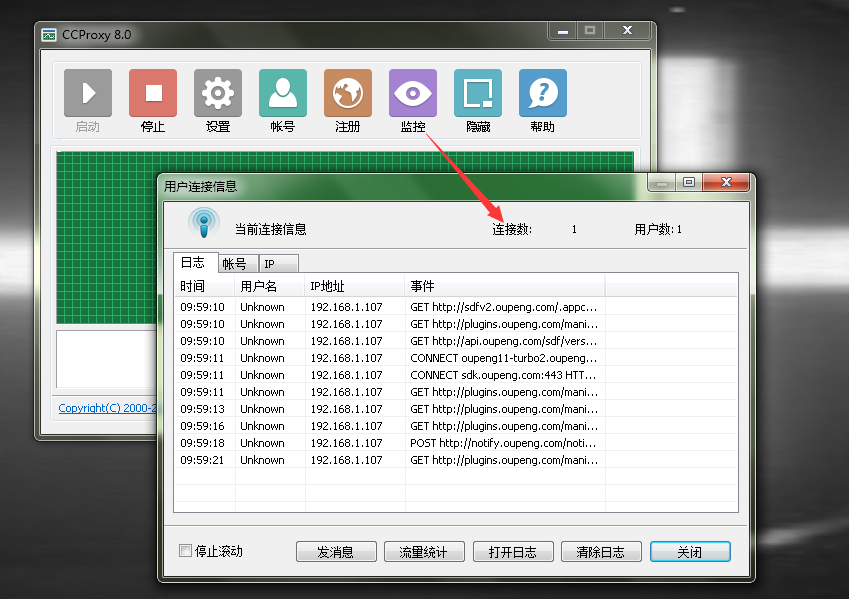Click the 停止 (Stop) proxy icon
This screenshot has height=599, width=849.
coord(152,92)
